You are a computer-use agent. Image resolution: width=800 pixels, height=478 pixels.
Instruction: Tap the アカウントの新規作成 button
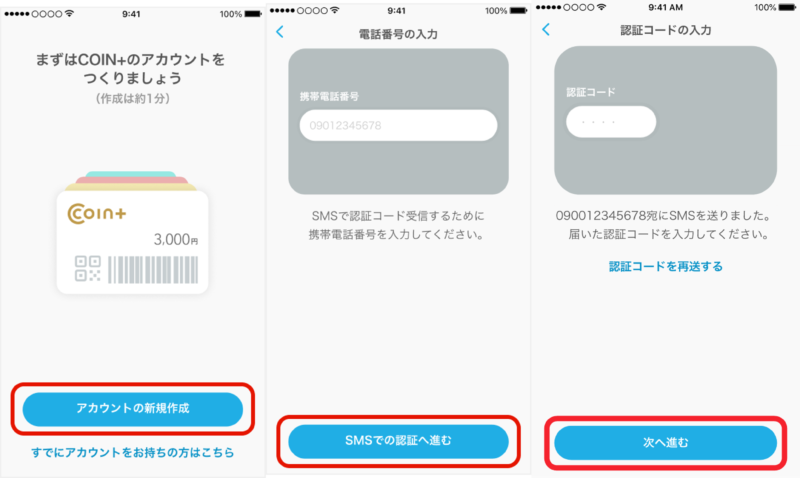click(x=133, y=409)
